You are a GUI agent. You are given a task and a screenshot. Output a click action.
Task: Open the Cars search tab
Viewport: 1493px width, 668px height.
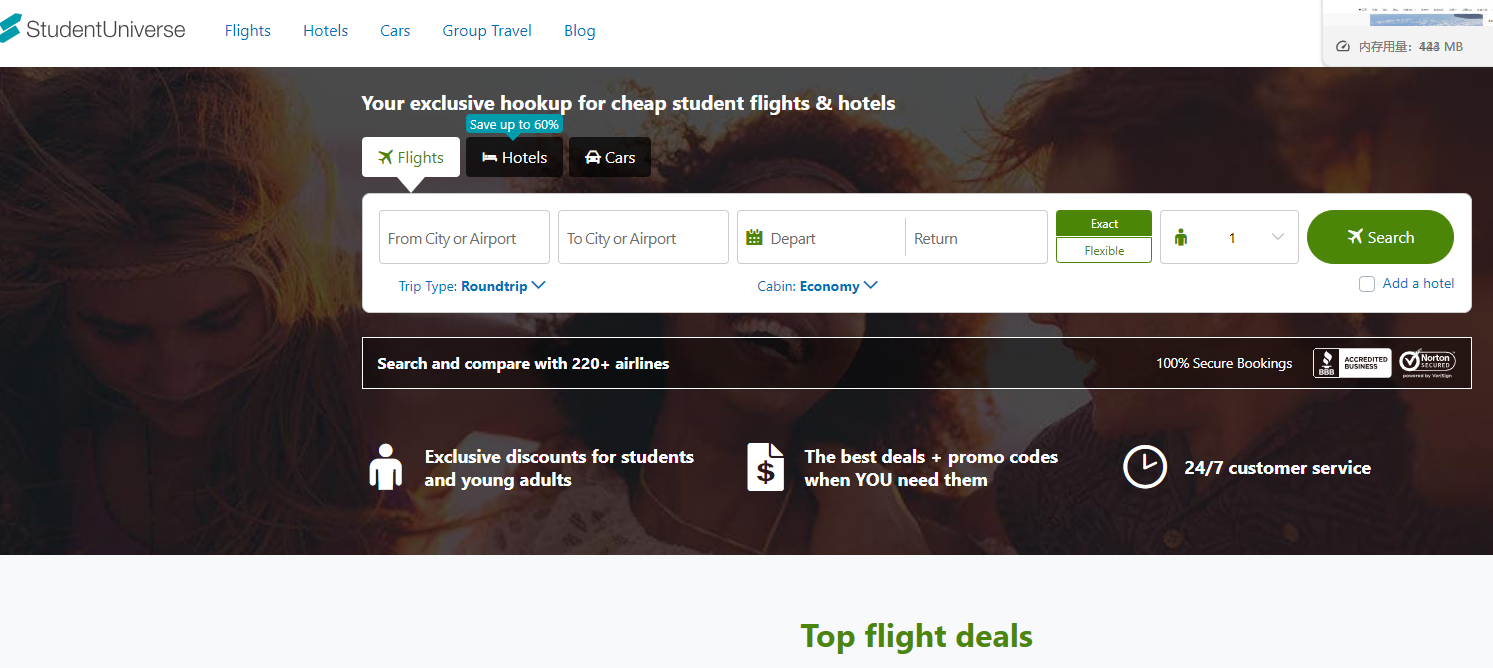tap(609, 158)
